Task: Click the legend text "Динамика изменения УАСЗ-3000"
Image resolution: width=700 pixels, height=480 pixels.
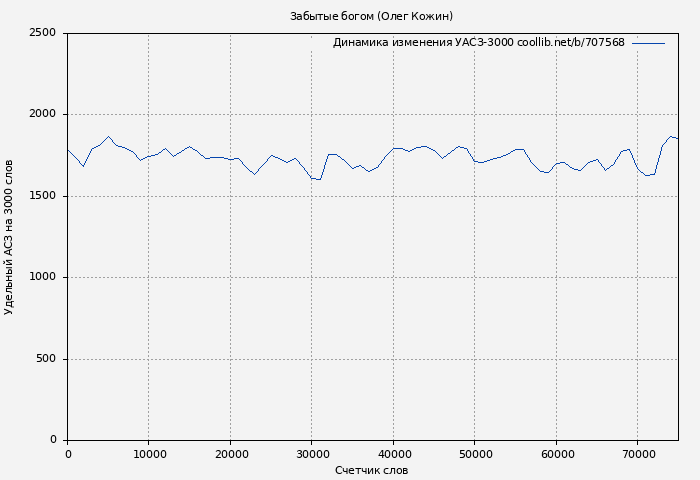Action: 423,43
